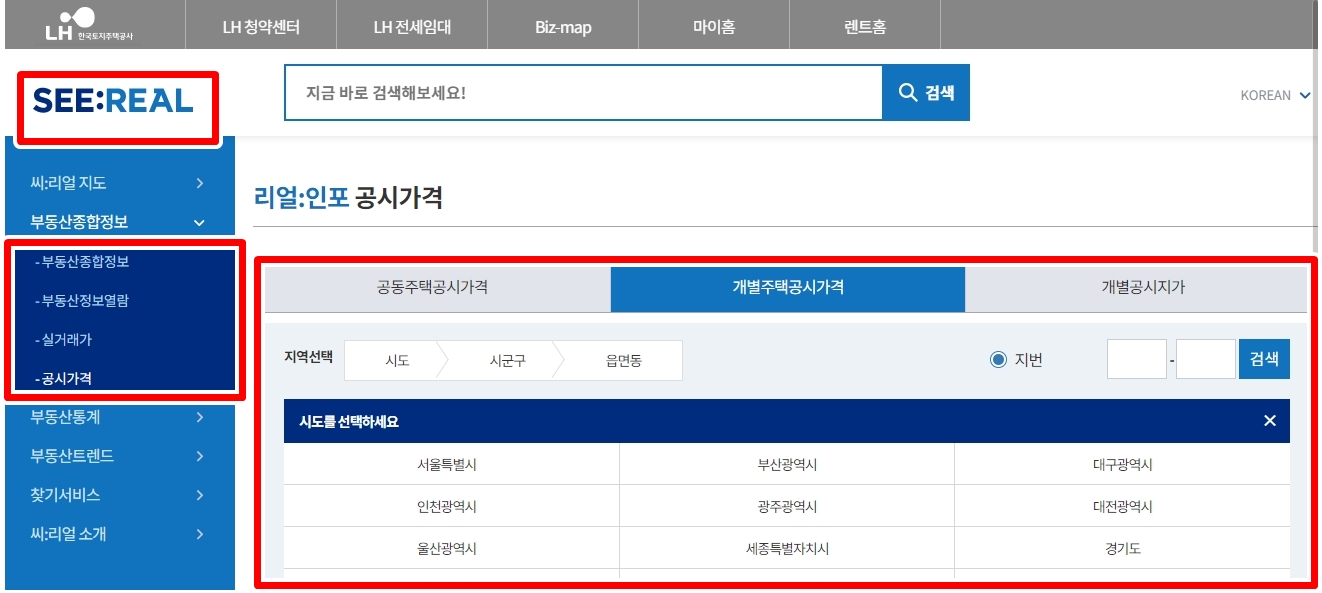1322x593 pixels.
Task: Expand 부동산트렌드 sidebar menu
Action: (x=119, y=456)
